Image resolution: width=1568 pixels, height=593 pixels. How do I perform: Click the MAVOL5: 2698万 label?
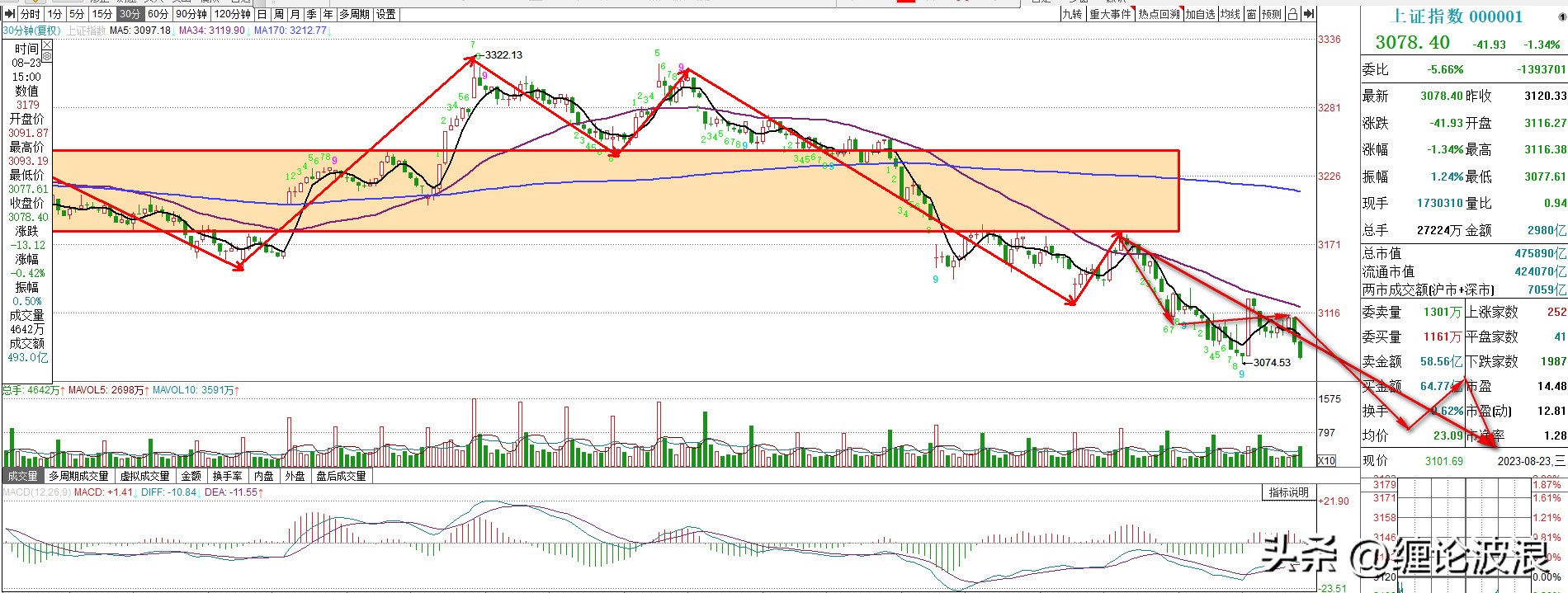[x=106, y=390]
